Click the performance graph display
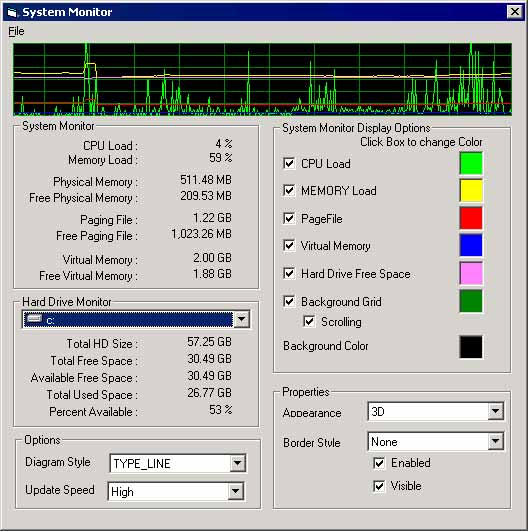The image size is (528, 531). 262,79
